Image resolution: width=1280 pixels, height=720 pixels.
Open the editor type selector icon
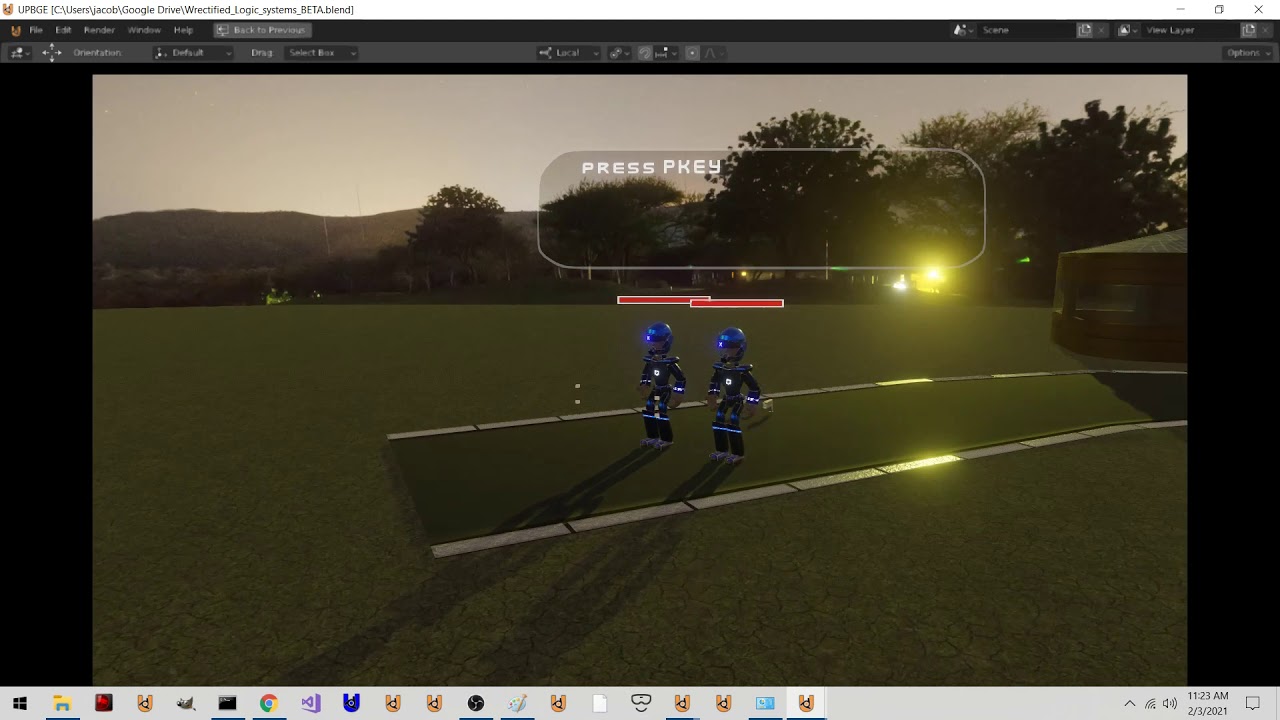click(x=17, y=53)
